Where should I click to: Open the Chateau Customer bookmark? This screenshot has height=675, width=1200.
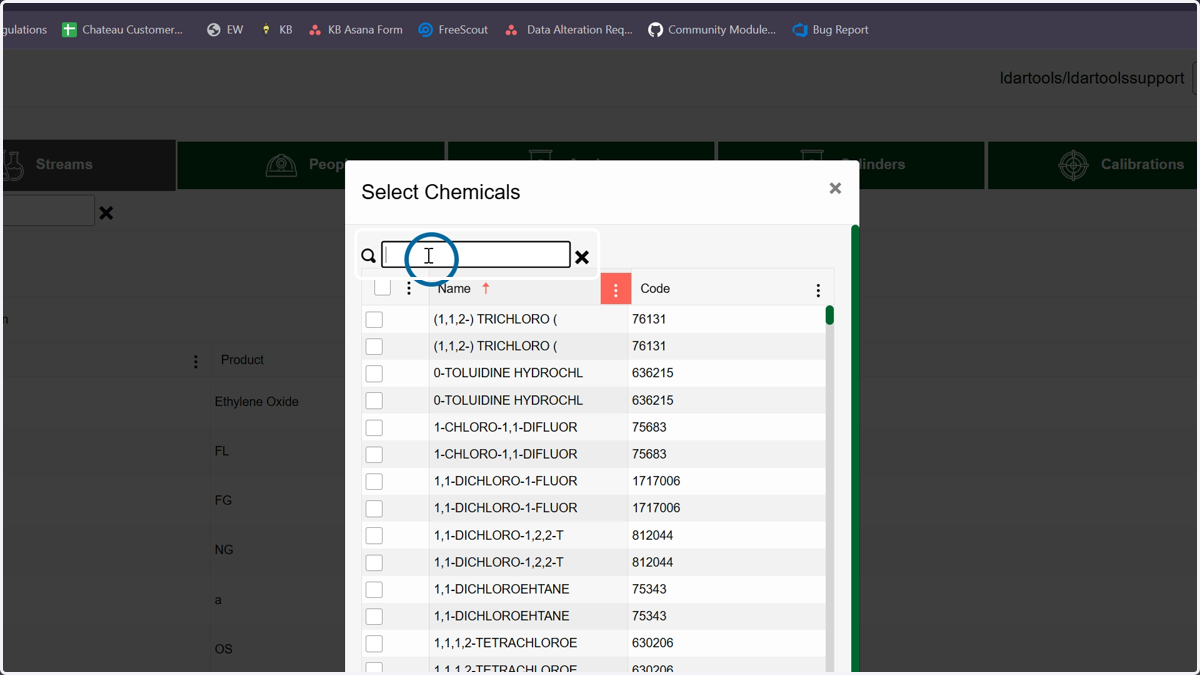122,30
